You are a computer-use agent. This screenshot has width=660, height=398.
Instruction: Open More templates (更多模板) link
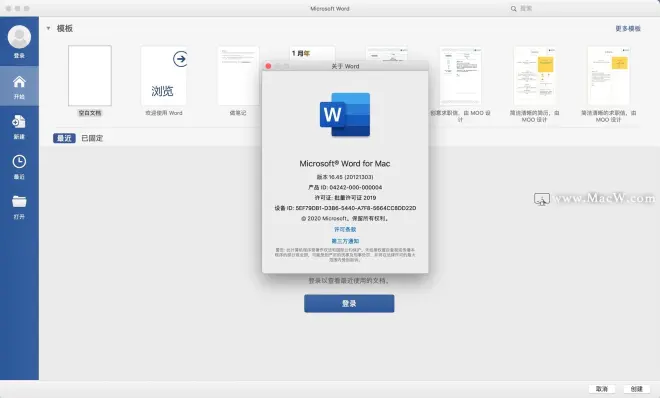tap(628, 29)
